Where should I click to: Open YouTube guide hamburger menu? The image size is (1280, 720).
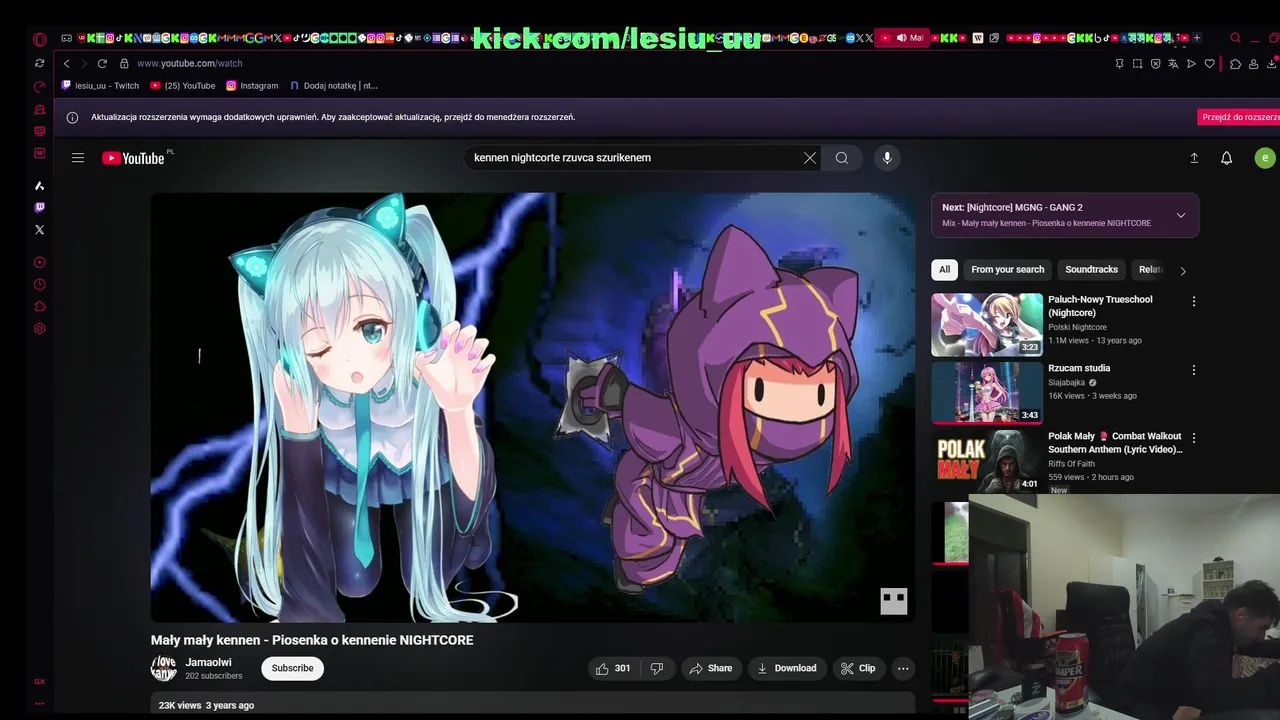(78, 158)
